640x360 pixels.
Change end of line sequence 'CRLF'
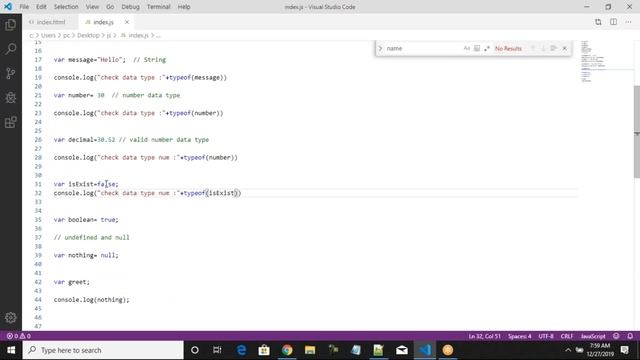pos(567,336)
